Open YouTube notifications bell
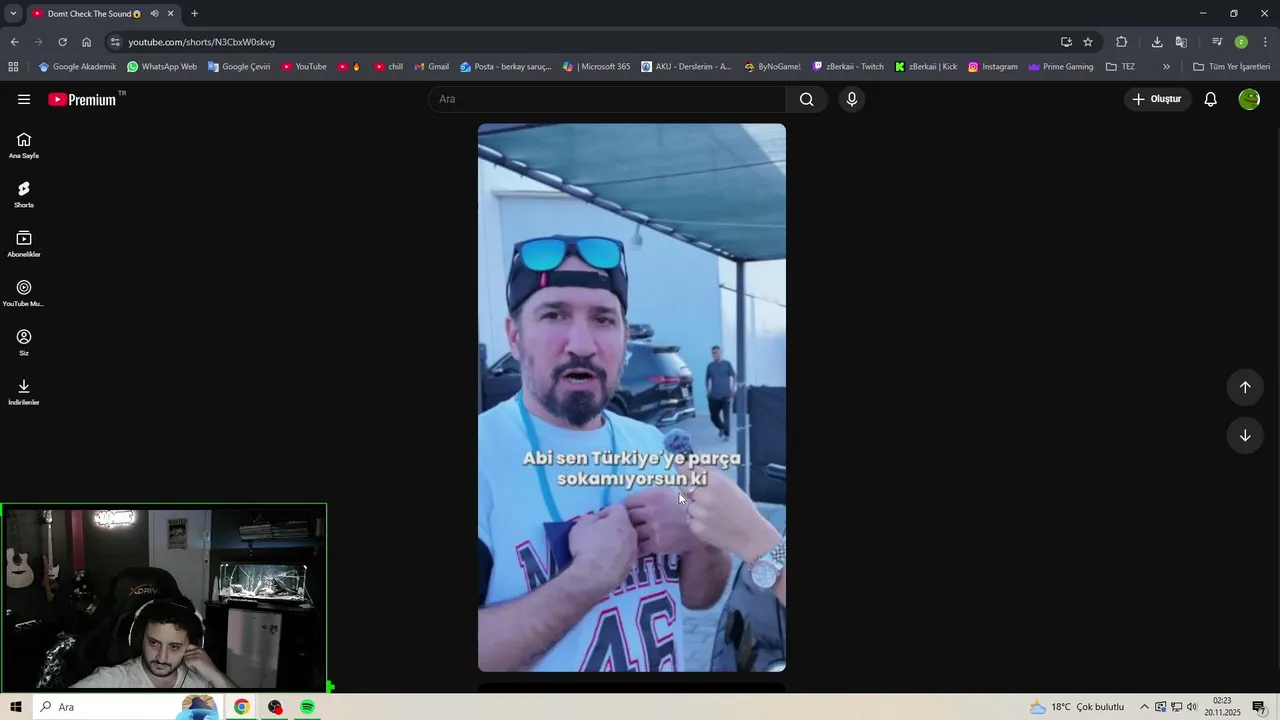This screenshot has height=720, width=1280. [x=1210, y=99]
